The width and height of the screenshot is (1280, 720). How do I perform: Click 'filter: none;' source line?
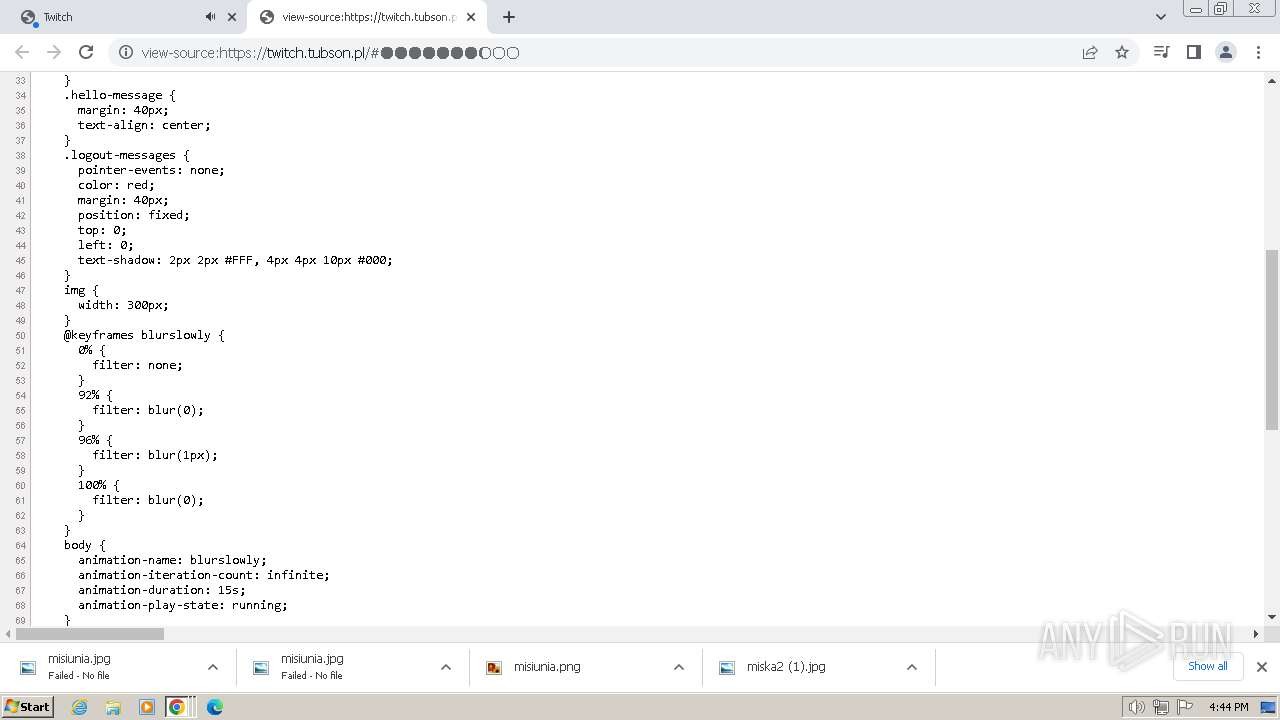point(138,365)
